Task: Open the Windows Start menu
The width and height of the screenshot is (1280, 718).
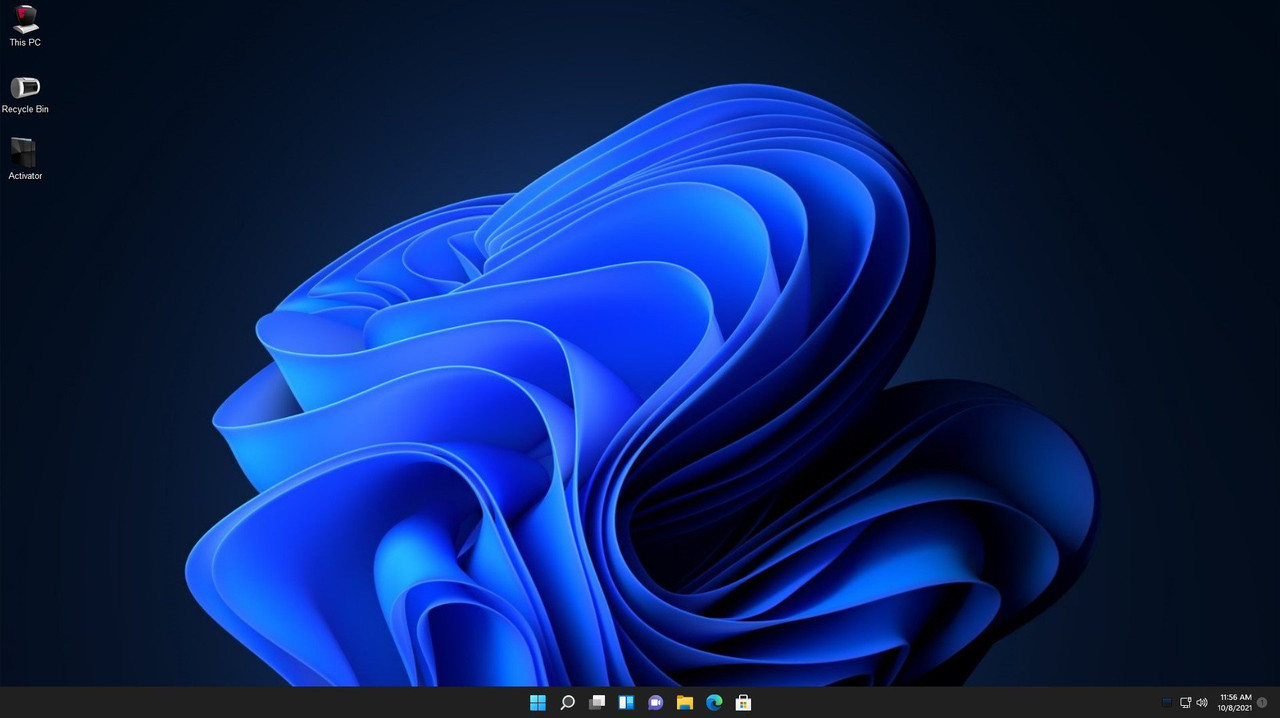Action: [x=538, y=703]
